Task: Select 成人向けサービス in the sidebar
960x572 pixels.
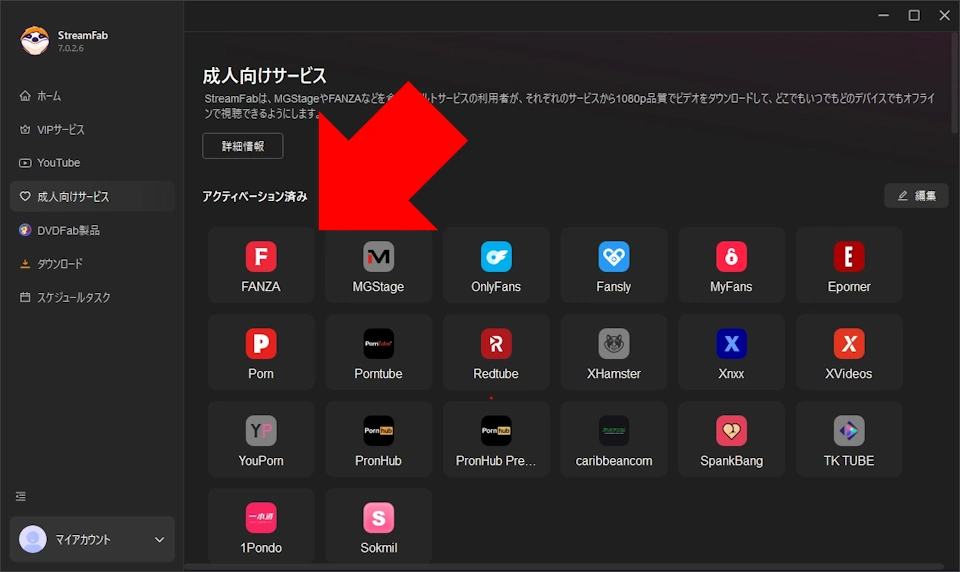Action: tap(92, 197)
